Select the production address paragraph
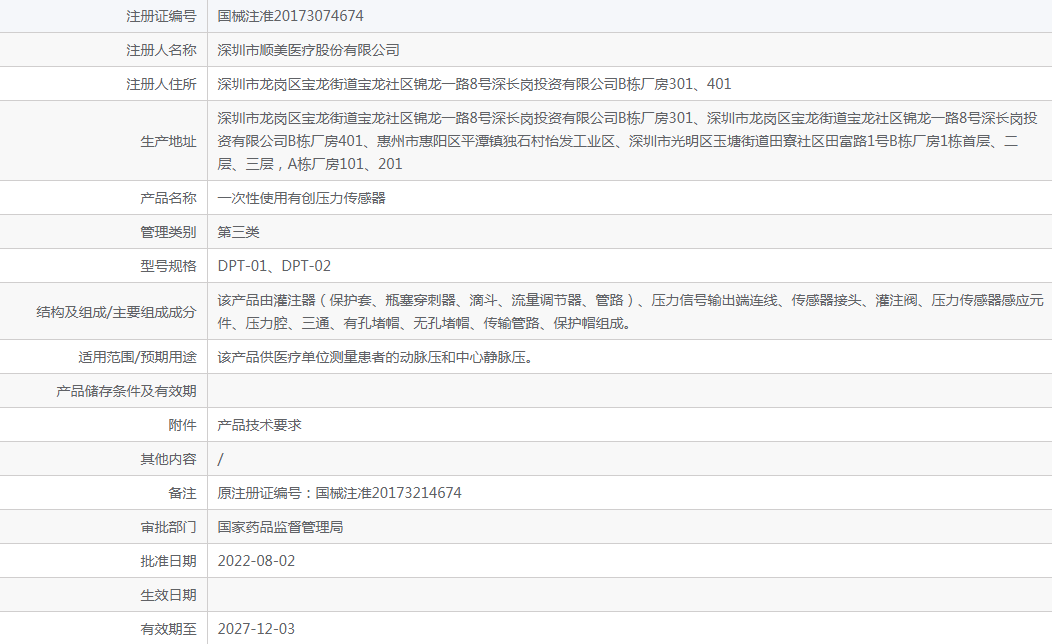The height and width of the screenshot is (644, 1052). (x=627, y=141)
